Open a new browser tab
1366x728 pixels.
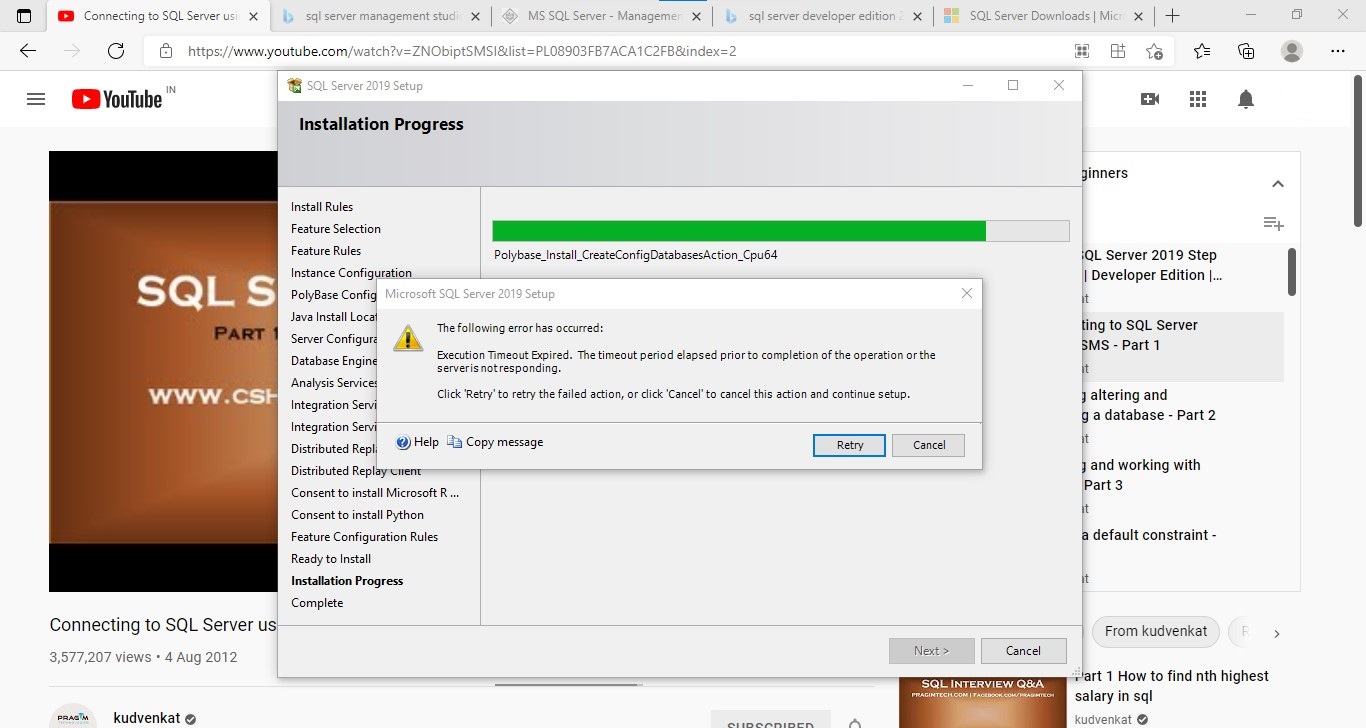click(x=1172, y=16)
